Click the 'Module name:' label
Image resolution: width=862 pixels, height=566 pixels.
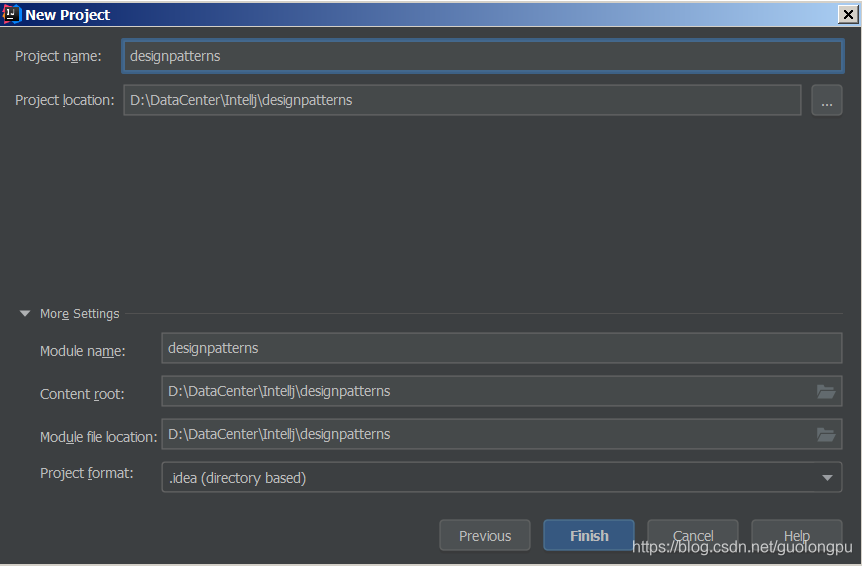tap(82, 351)
